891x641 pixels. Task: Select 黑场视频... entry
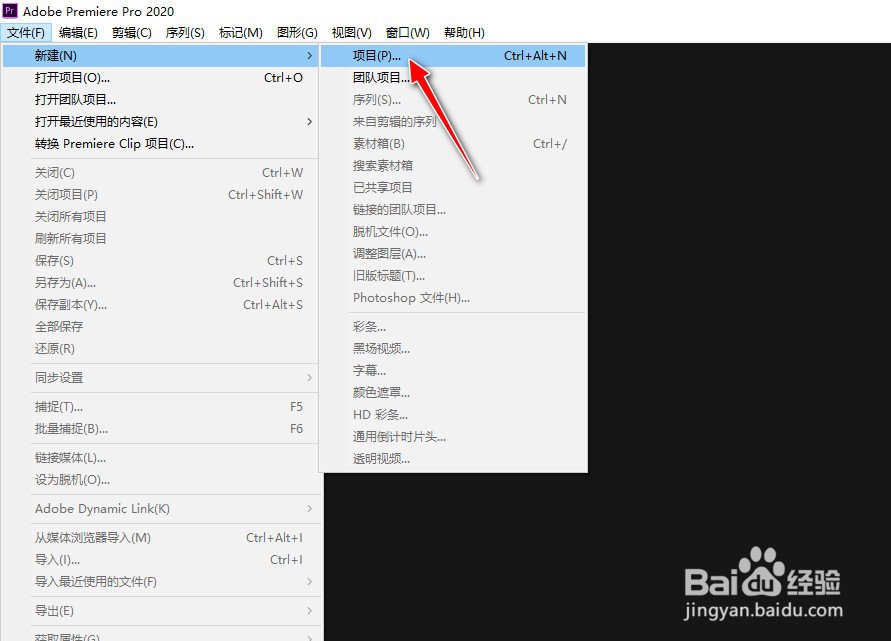coord(453,348)
